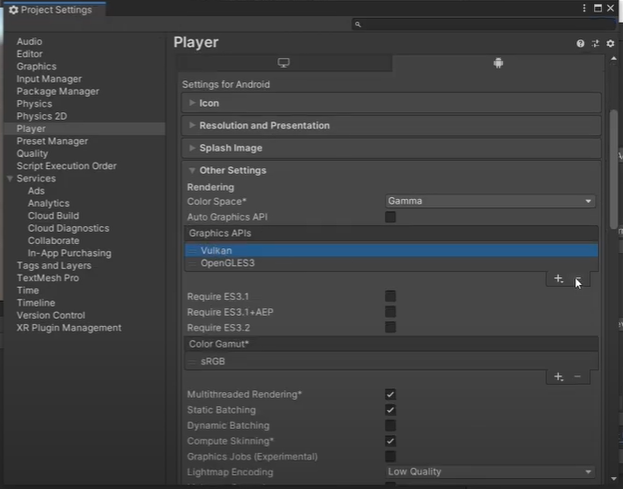The height and width of the screenshot is (489, 623).
Task: Click the Player preset sliders icon
Action: pyautogui.click(x=595, y=43)
